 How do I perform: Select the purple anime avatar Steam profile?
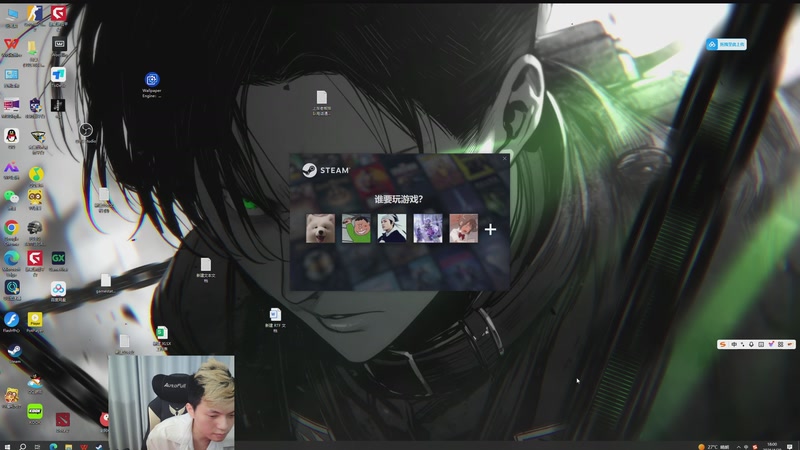pyautogui.click(x=428, y=228)
